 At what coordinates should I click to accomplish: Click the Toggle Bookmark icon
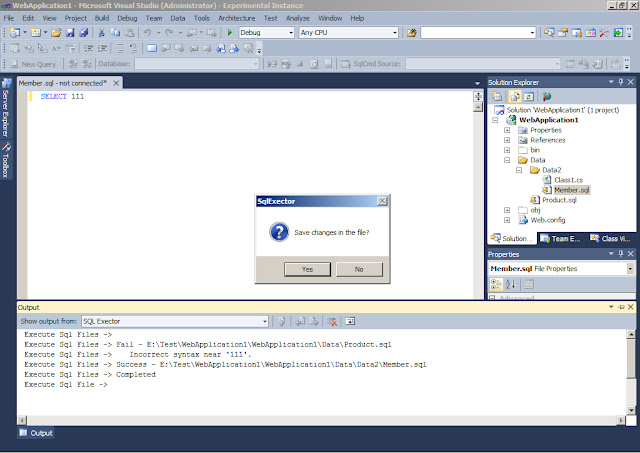point(152,49)
